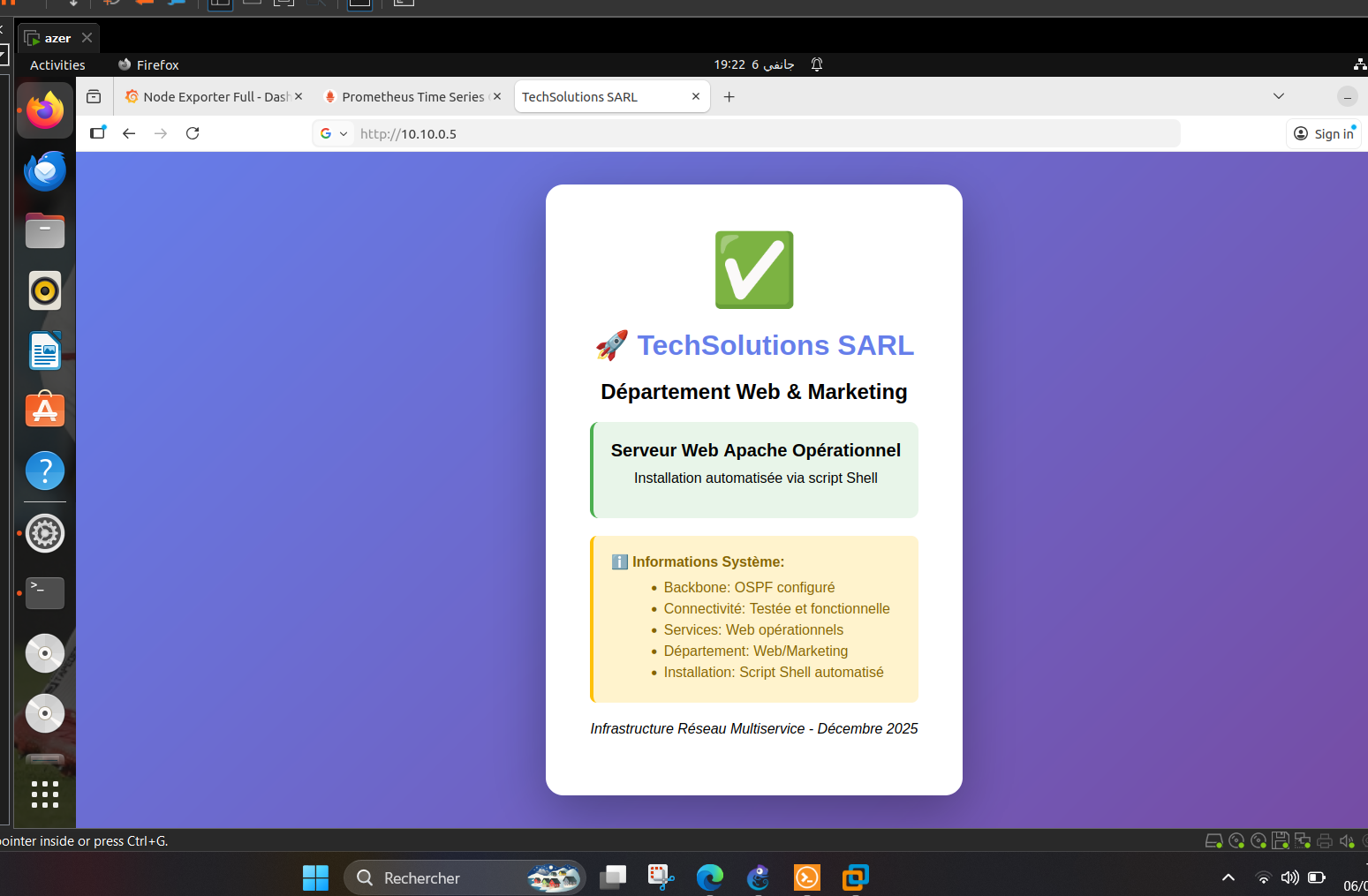Viewport: 1368px width, 896px height.
Task: Click the address bar showing http://10.10.0.5
Action: click(x=746, y=134)
